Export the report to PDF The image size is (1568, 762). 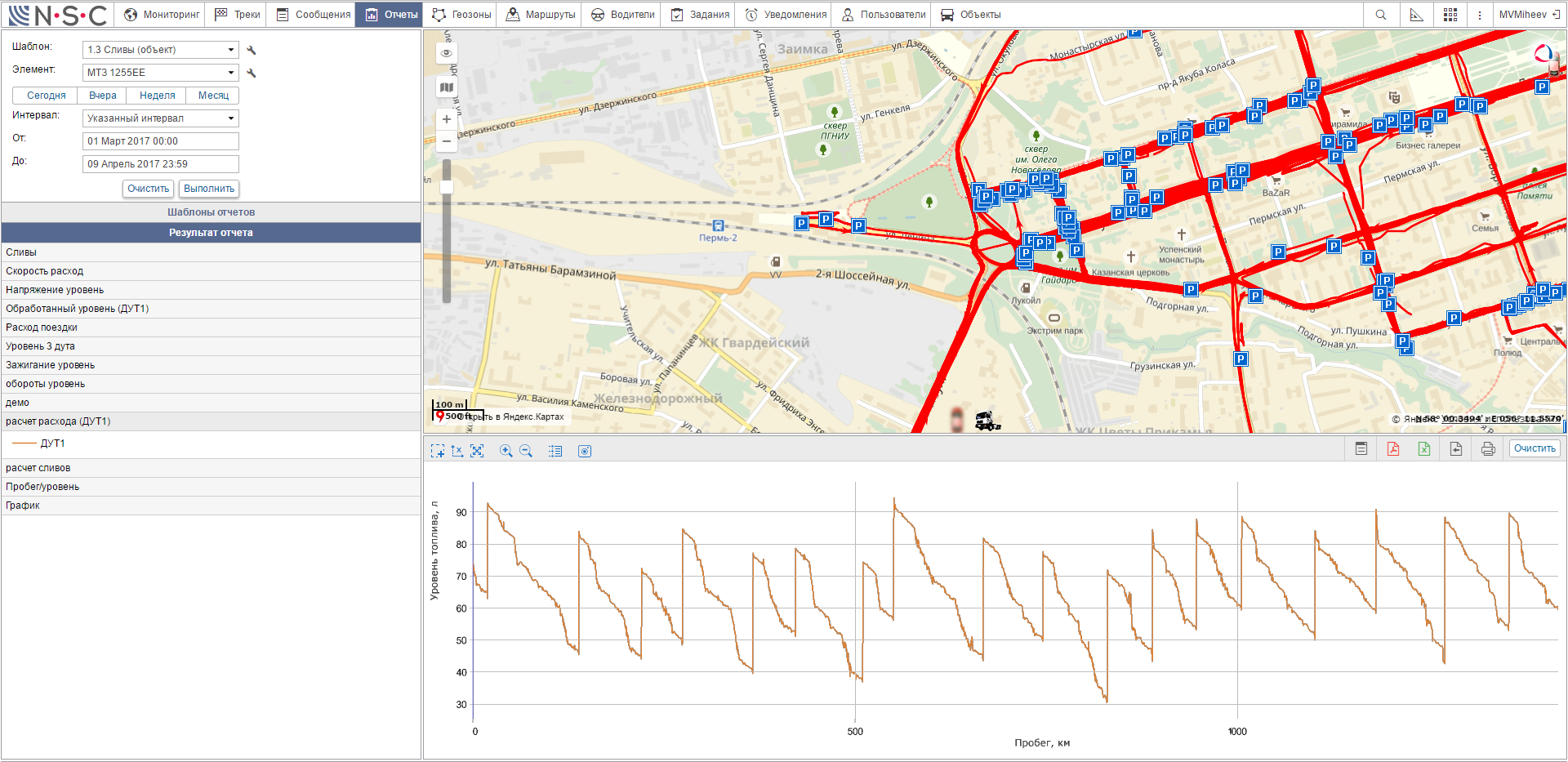point(1392,449)
